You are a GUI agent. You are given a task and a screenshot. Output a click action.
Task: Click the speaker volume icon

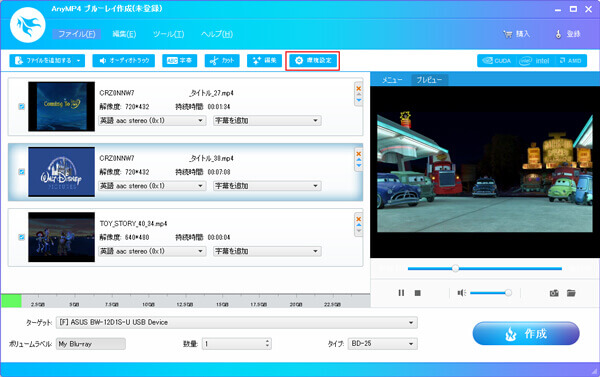pos(461,293)
